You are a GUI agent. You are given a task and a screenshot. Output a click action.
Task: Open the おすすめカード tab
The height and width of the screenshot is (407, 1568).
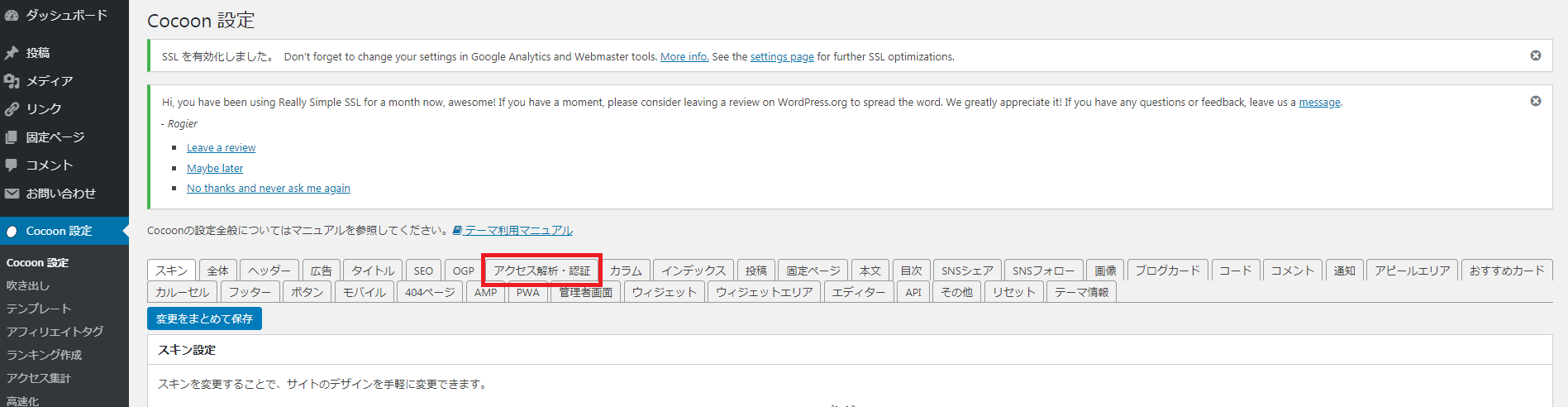1506,271
